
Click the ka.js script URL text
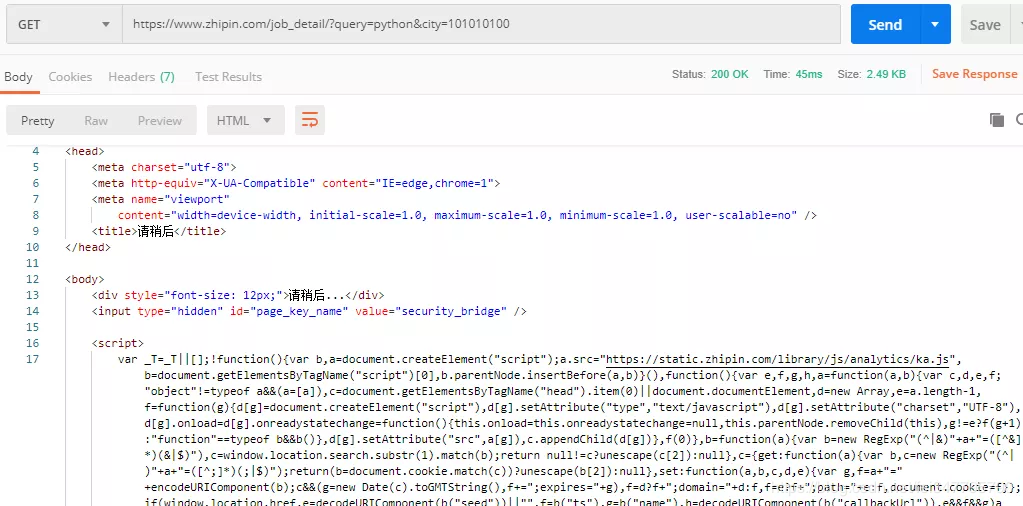pos(780,359)
